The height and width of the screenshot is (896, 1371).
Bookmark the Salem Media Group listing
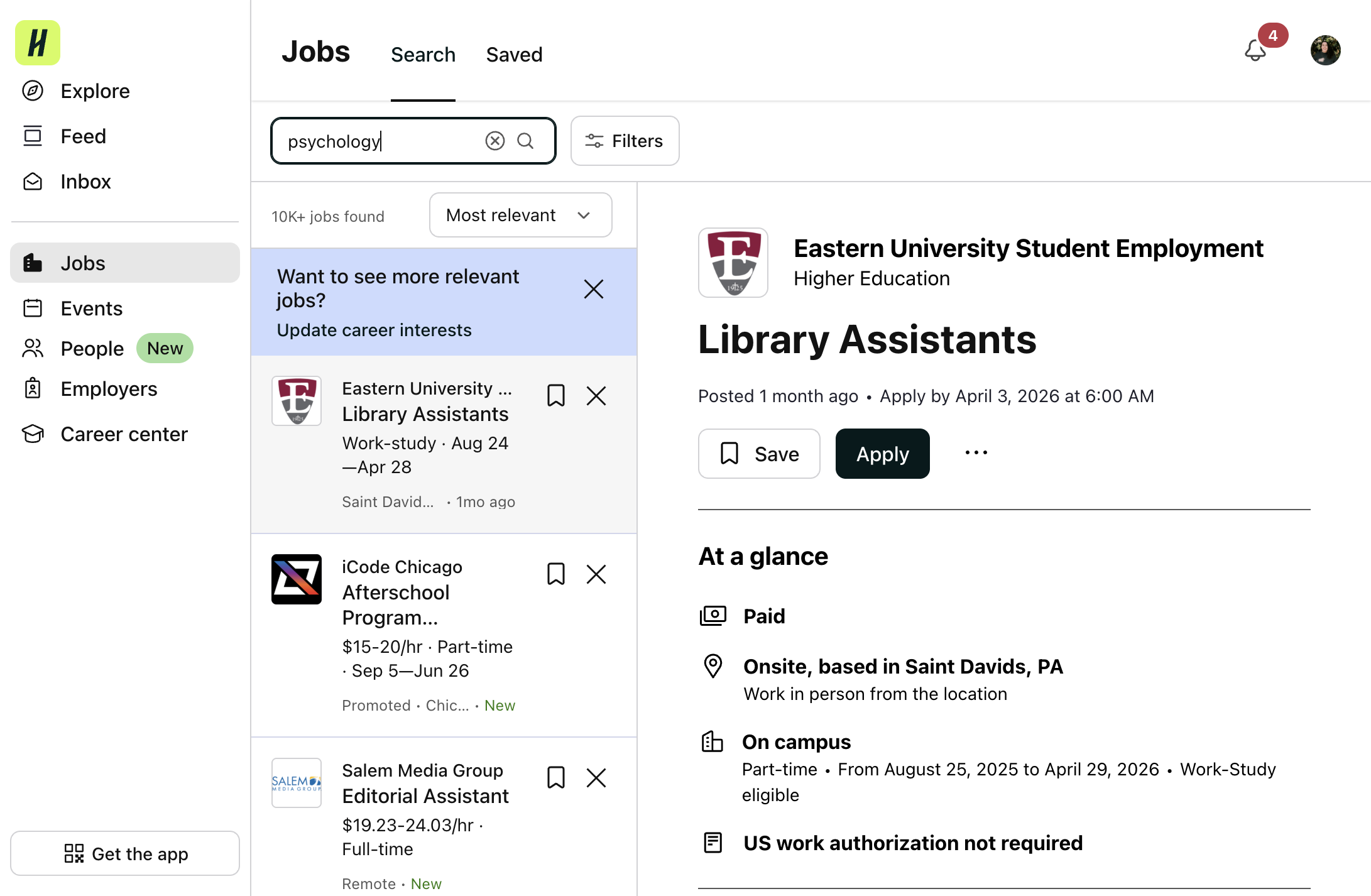[x=556, y=778]
